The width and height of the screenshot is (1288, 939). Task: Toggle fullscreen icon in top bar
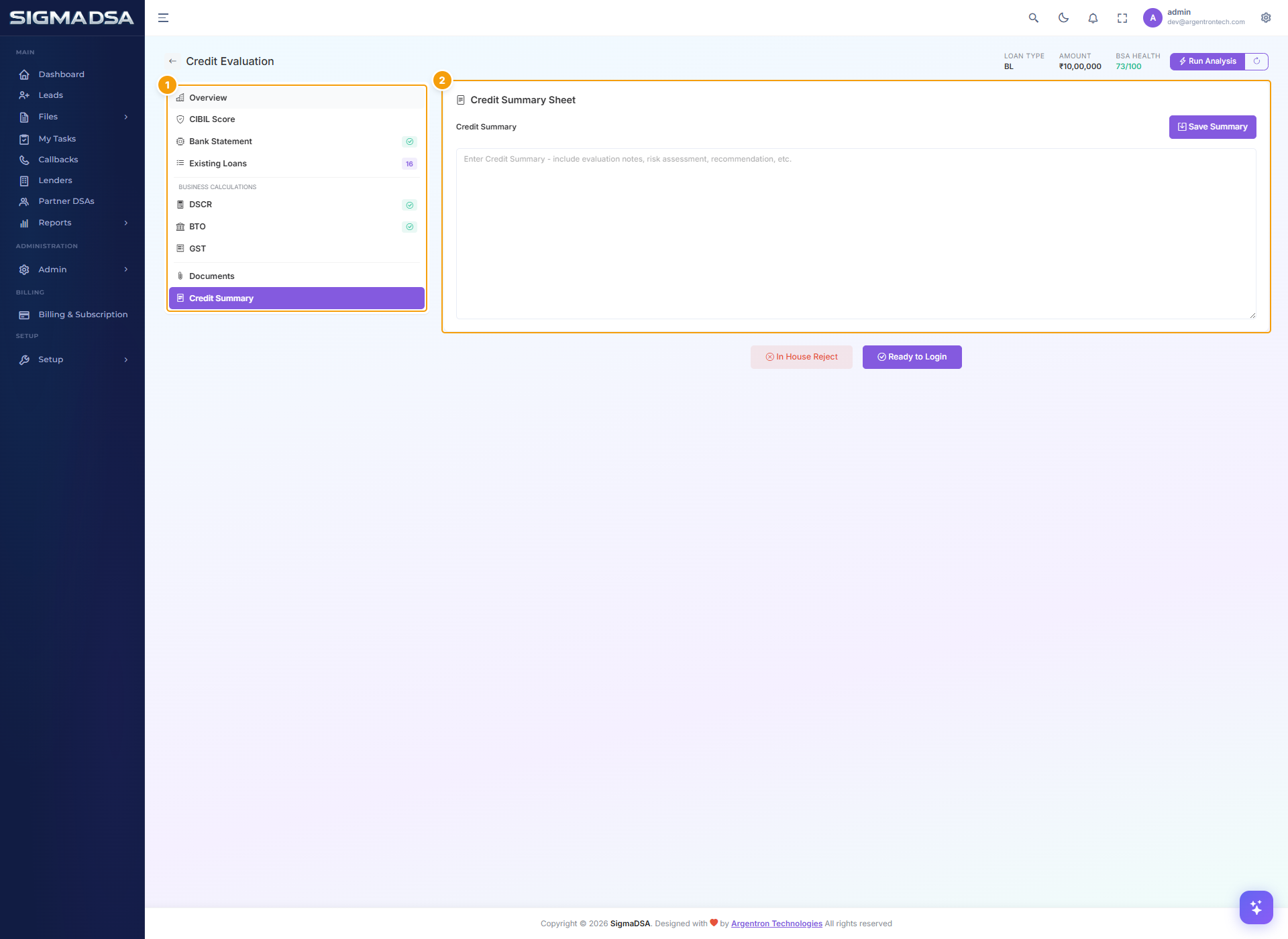tap(1122, 18)
